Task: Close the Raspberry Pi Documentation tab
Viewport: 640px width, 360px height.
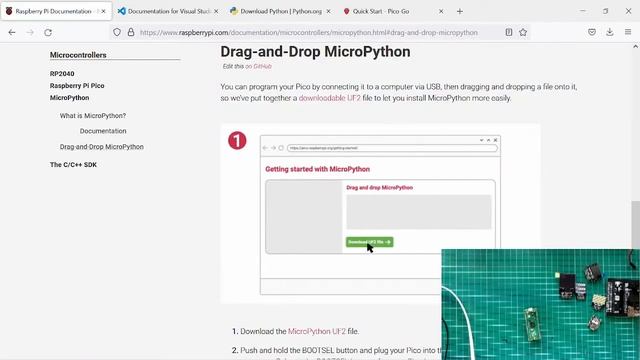Action: click(103, 11)
